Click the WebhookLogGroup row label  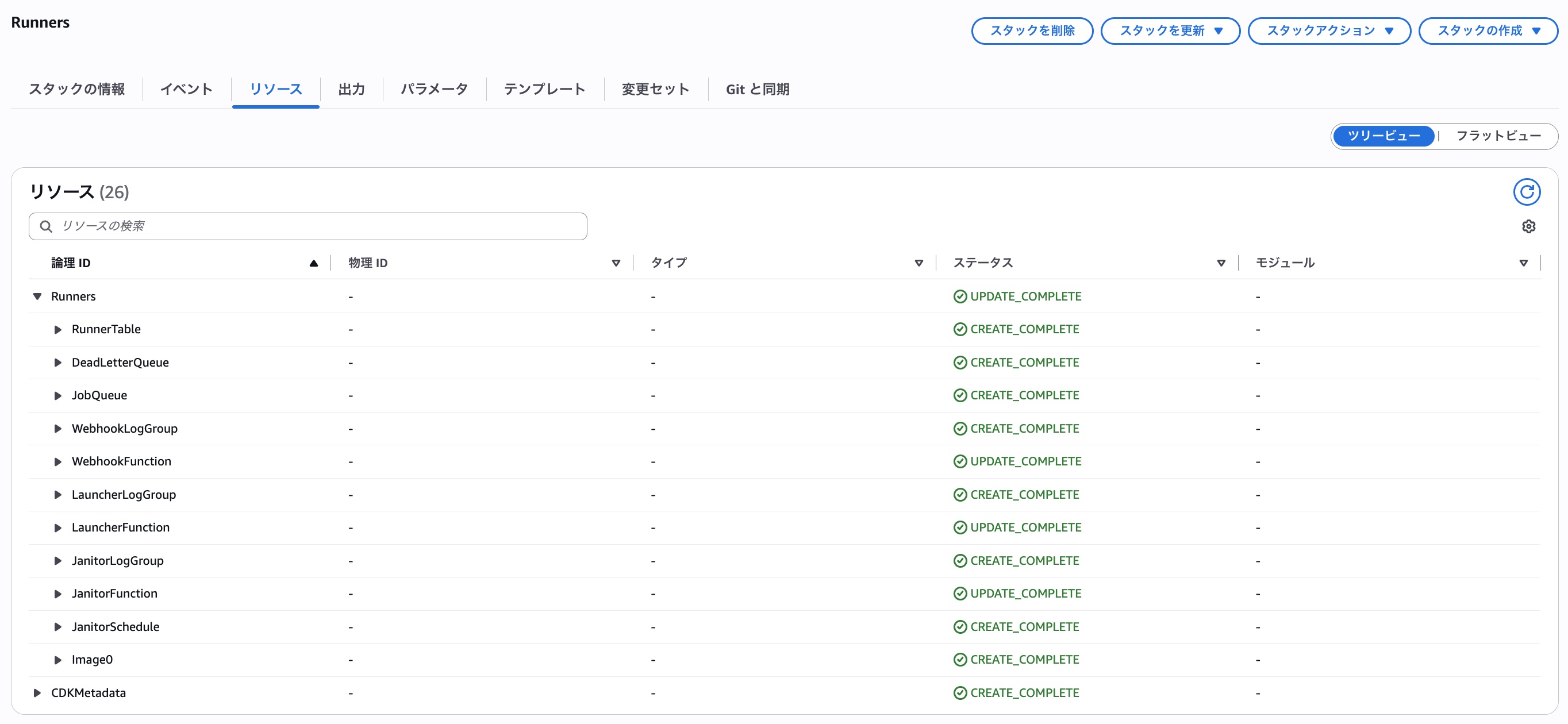124,428
